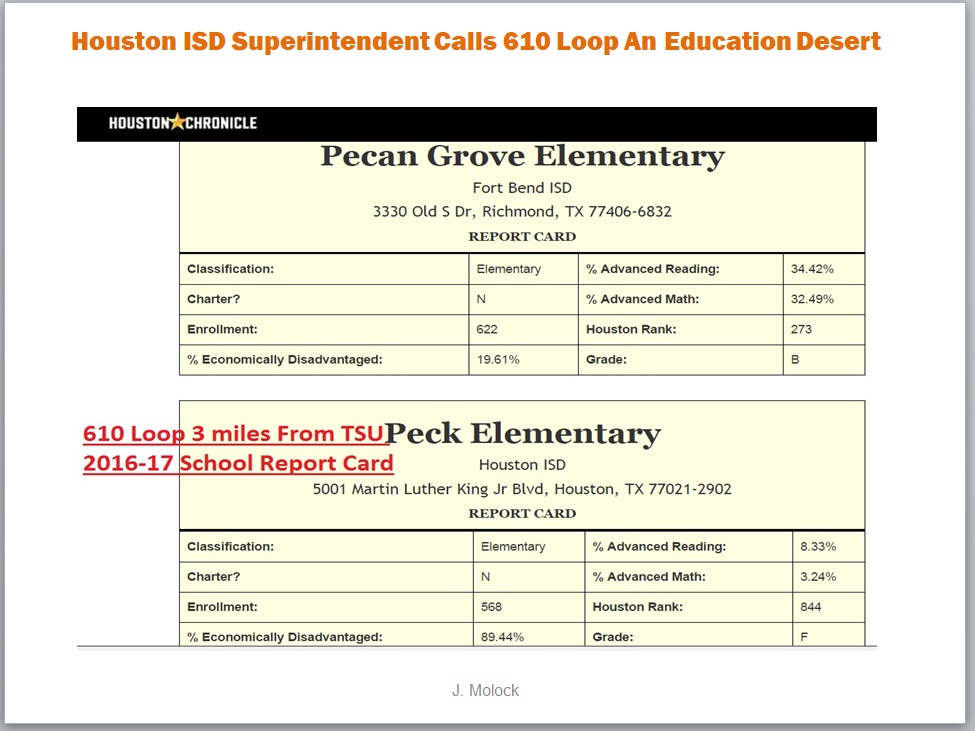Image resolution: width=975 pixels, height=731 pixels.
Task: Click Peck REPORT CARD label
Action: (522, 513)
